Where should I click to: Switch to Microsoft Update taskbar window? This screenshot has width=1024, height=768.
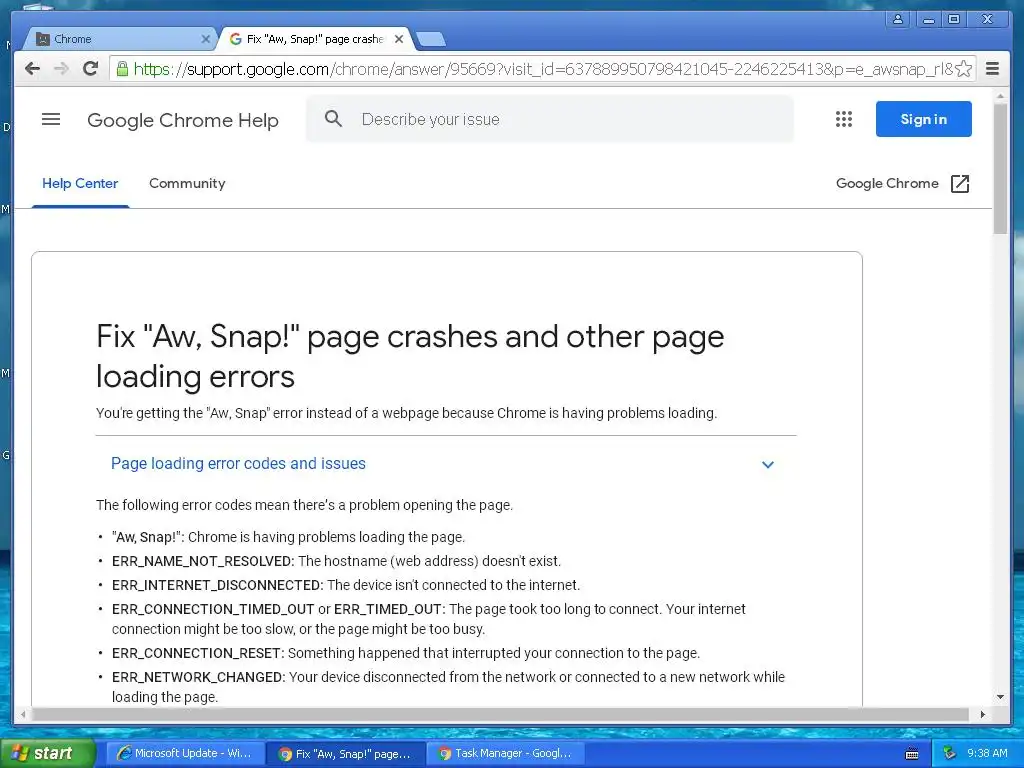pos(185,754)
